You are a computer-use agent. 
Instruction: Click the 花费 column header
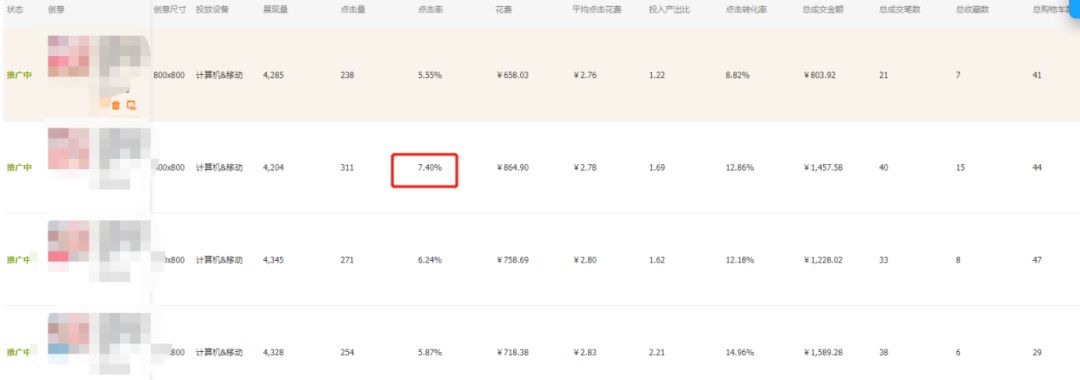point(503,11)
